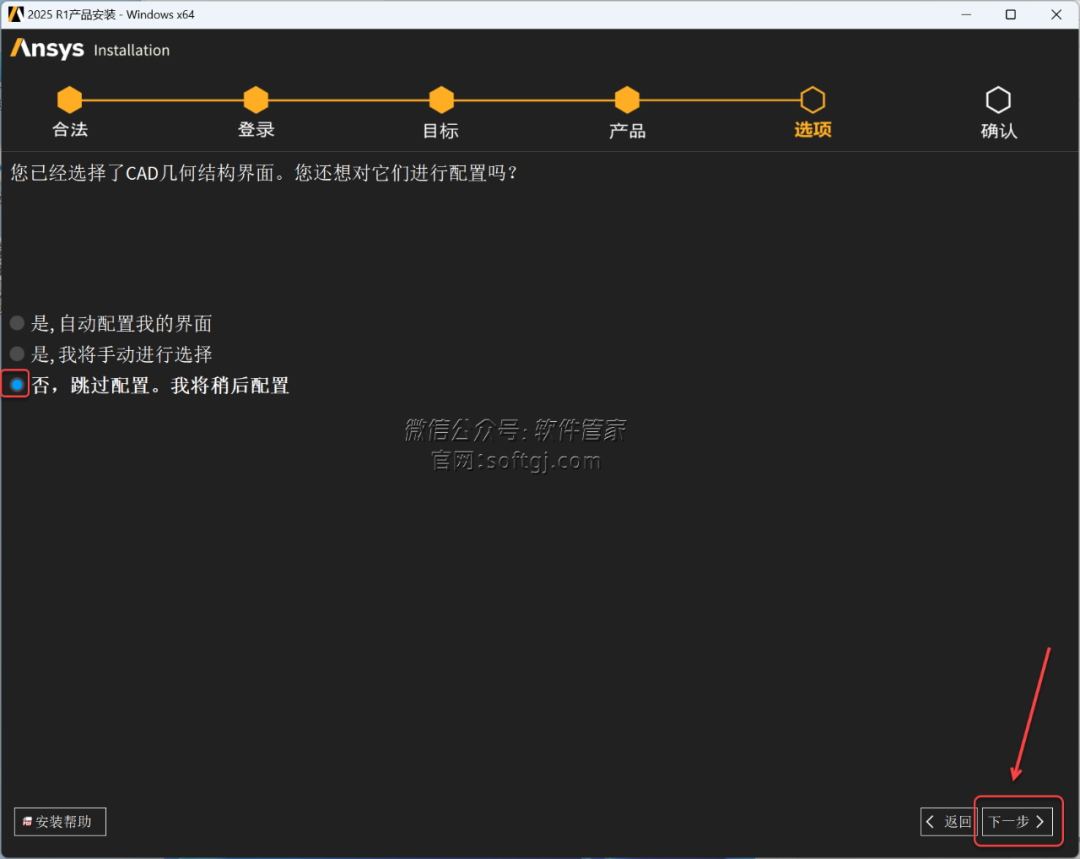Click the 合法 step hexagon
The image size is (1080, 859).
click(x=70, y=100)
